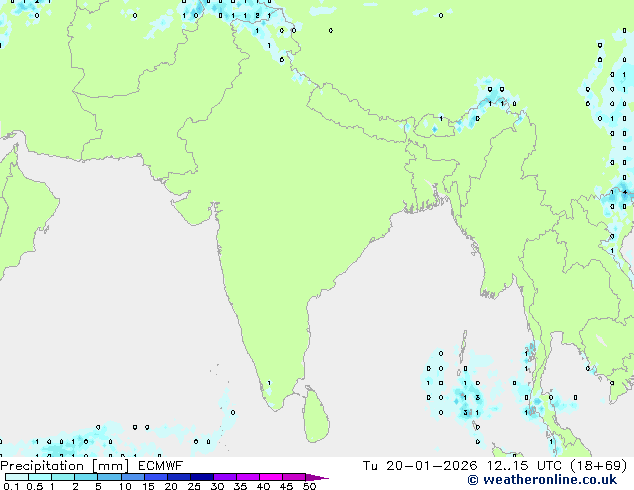Image resolution: width=634 pixels, height=490 pixels.
Task: Click the 0.1–0.5 mm legend swatch
Action: tap(17, 477)
